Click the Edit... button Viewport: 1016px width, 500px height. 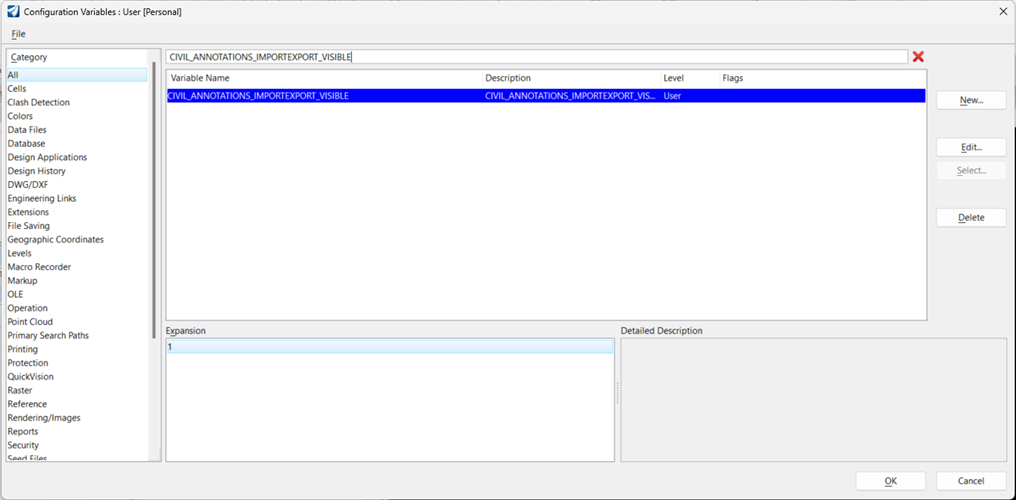pos(971,147)
